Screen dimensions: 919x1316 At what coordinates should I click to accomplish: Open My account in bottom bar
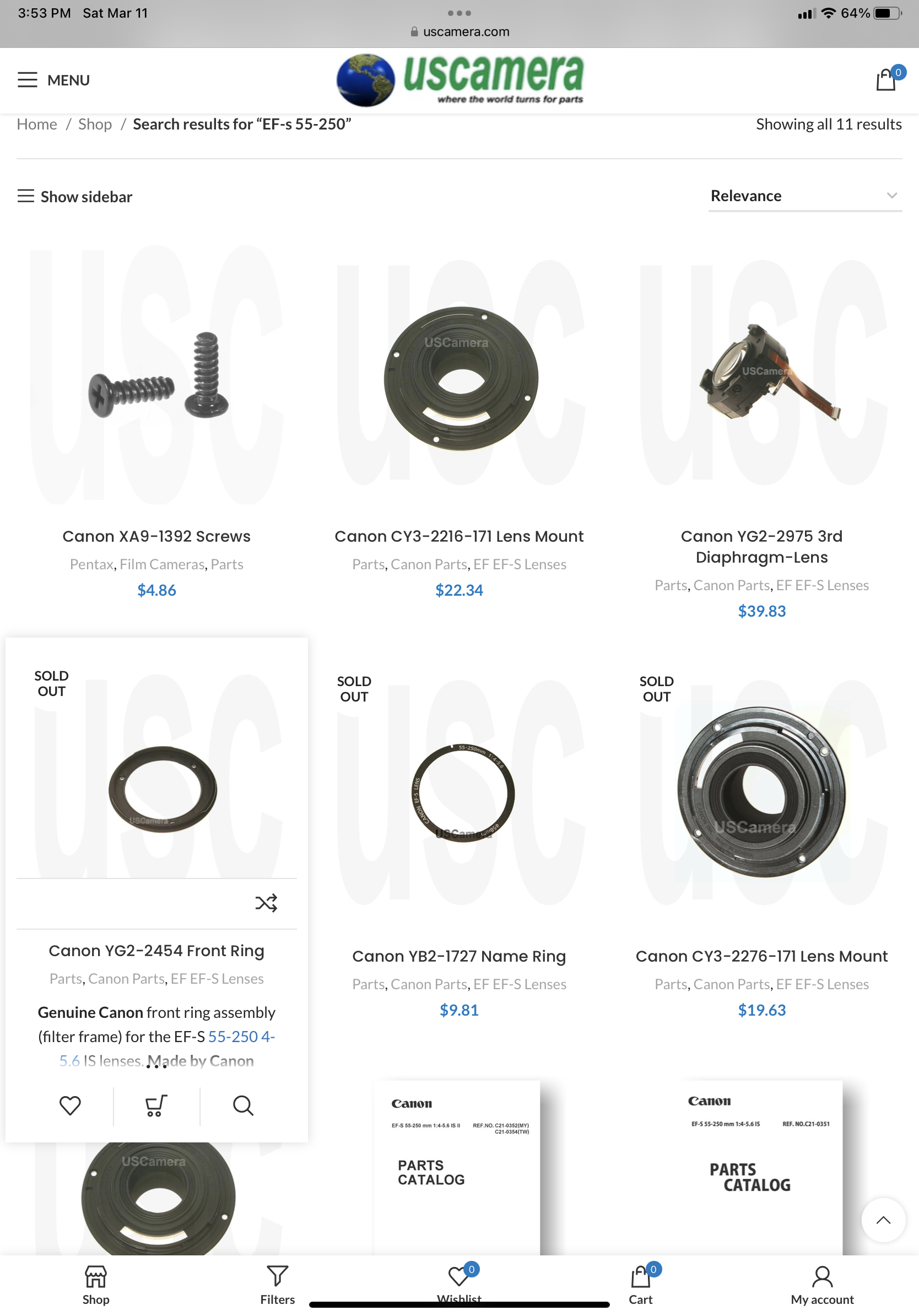[x=822, y=1285]
